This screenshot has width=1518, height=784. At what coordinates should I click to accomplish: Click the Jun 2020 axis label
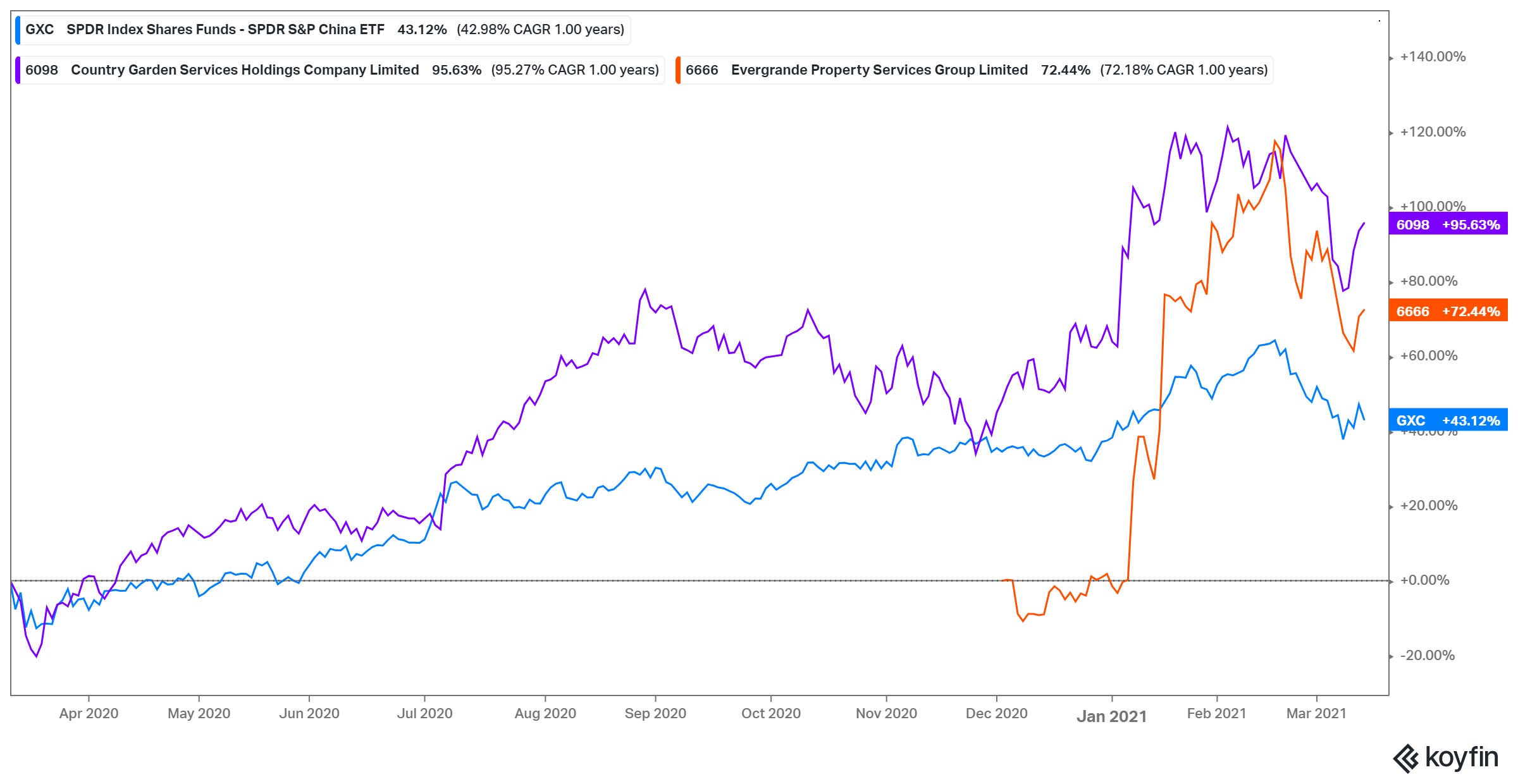pos(309,713)
